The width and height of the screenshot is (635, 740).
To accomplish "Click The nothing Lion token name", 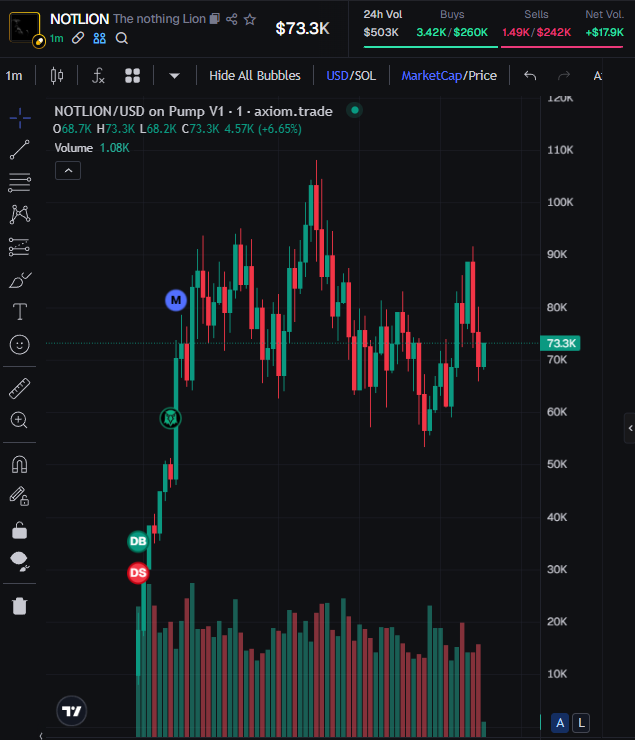I will coord(159,19).
